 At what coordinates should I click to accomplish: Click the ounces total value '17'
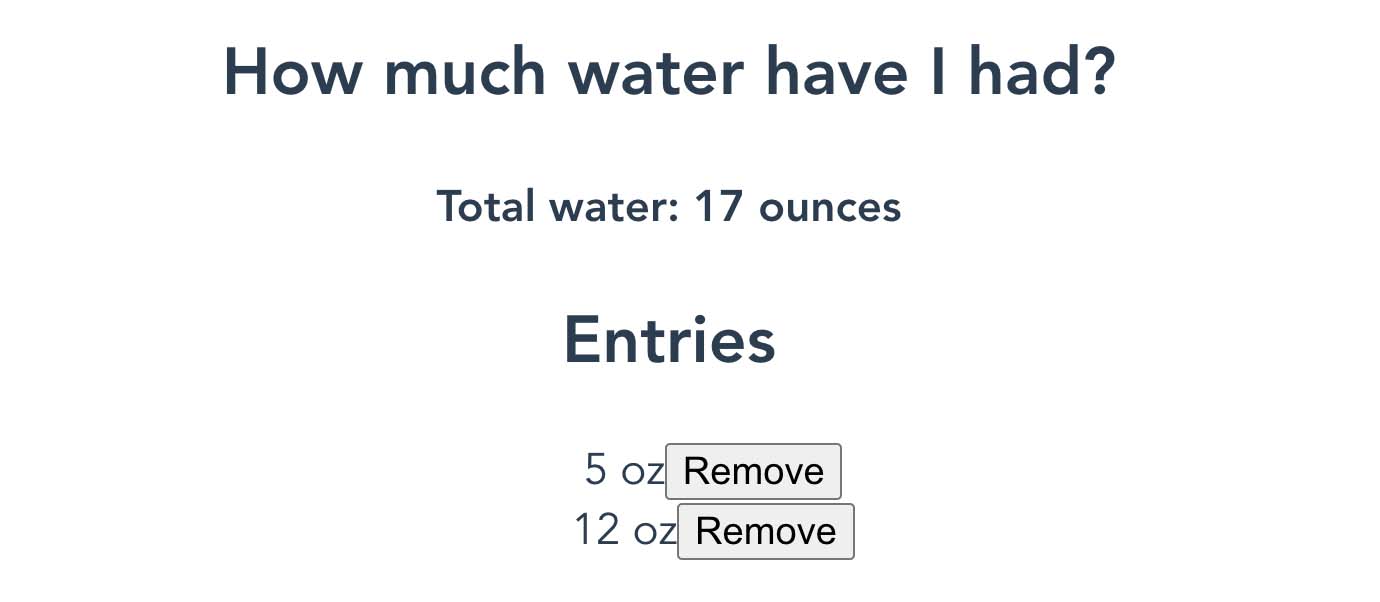pos(718,207)
